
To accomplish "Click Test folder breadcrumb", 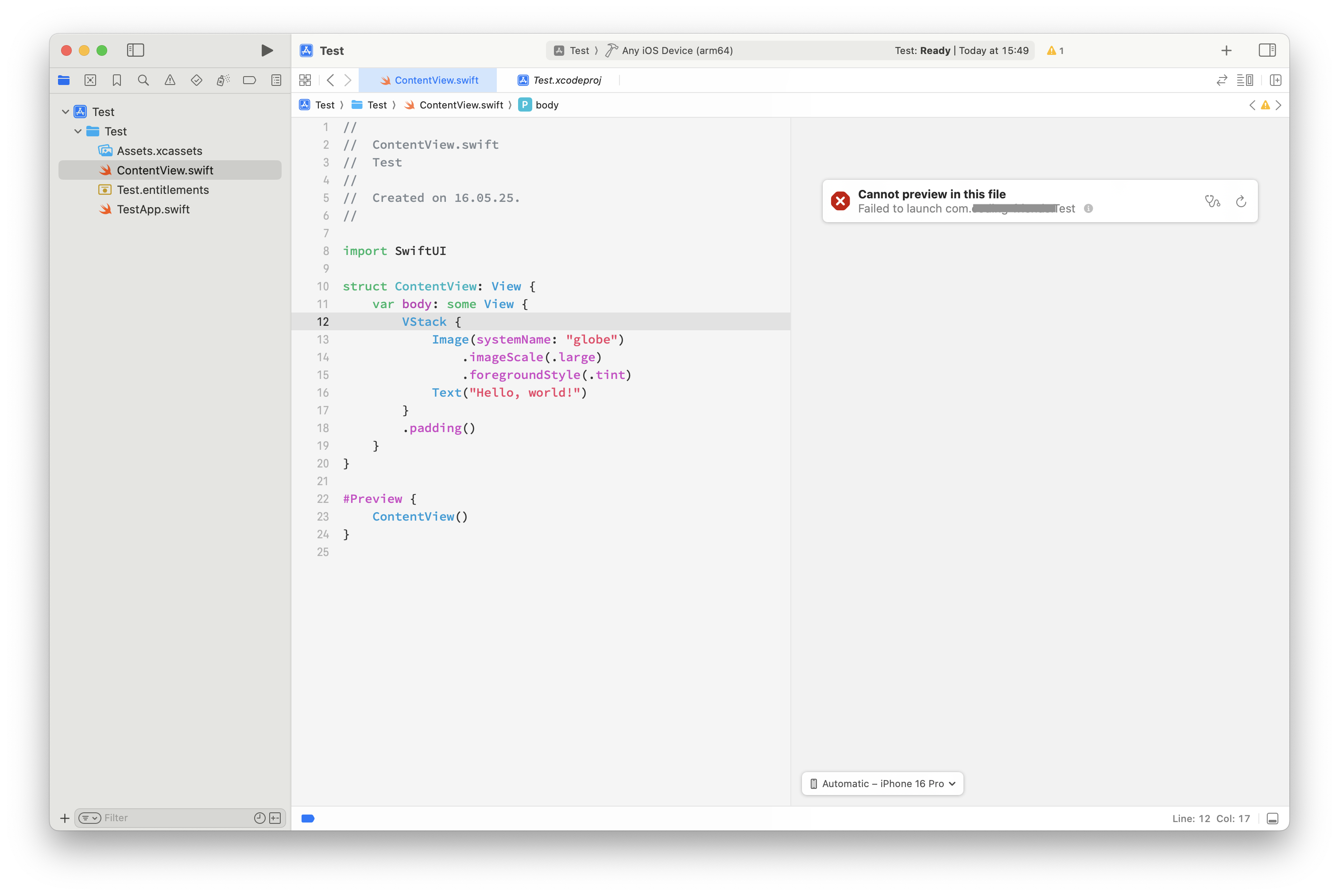I will 369,104.
